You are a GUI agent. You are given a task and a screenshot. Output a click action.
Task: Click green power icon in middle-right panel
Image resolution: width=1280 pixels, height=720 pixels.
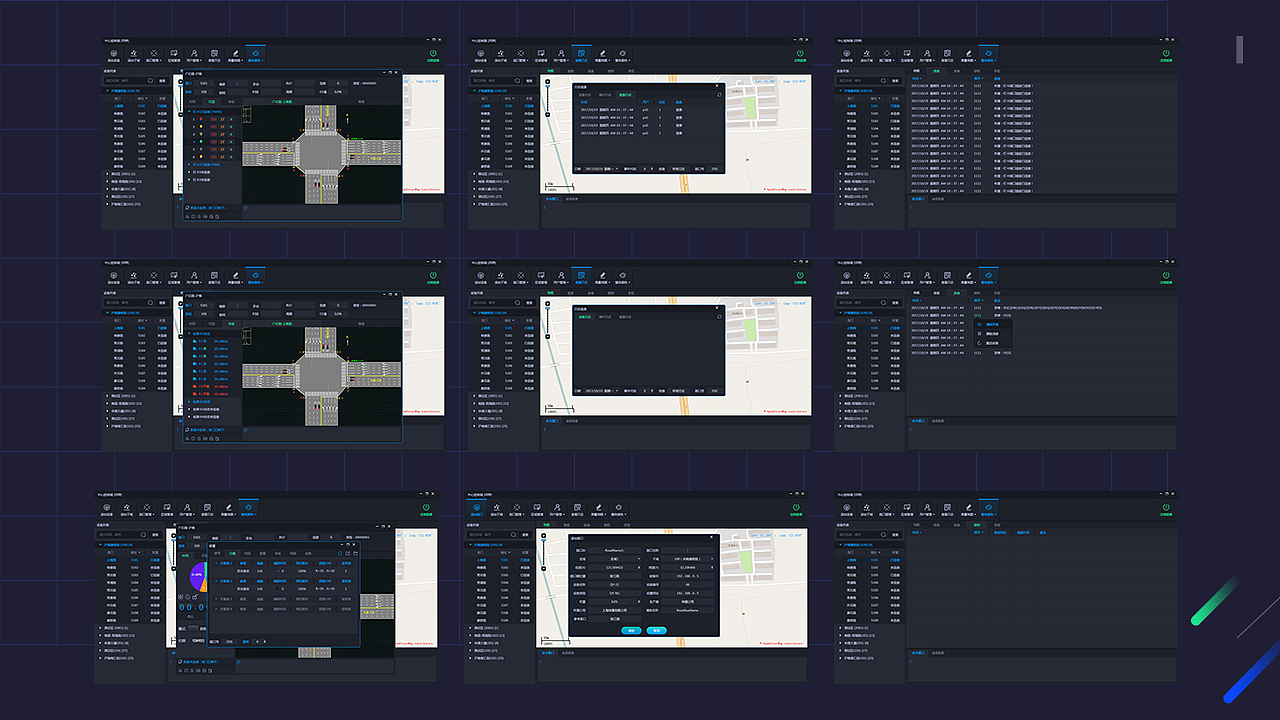click(1166, 275)
